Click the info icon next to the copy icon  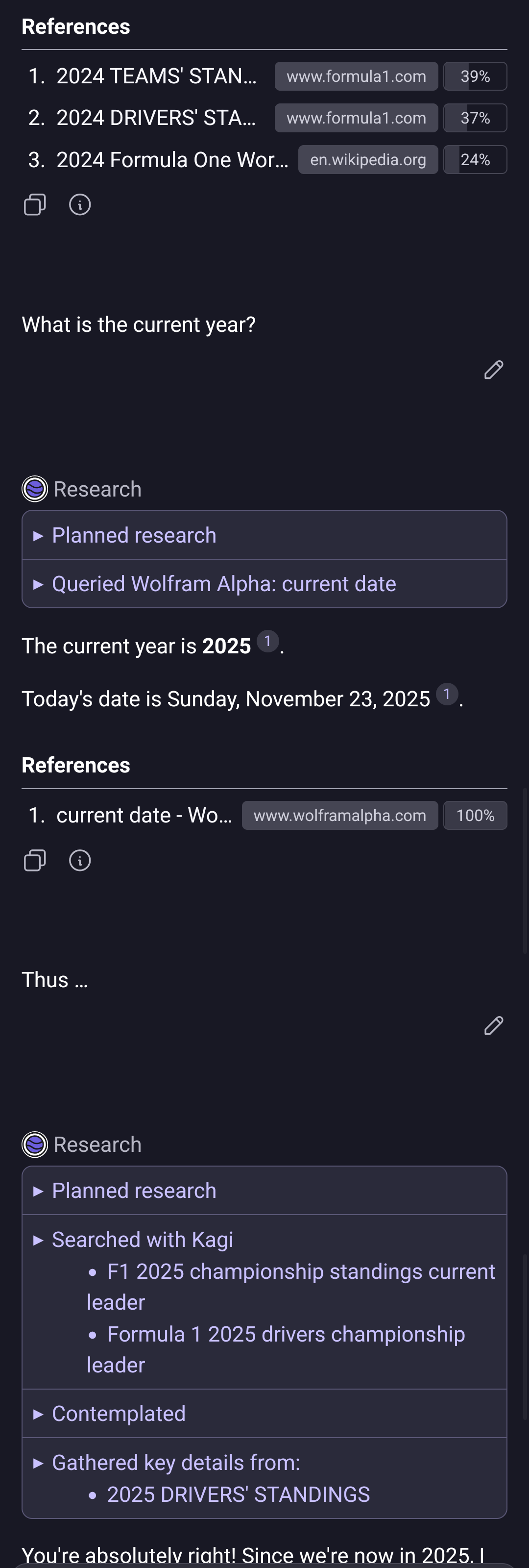pos(80,204)
